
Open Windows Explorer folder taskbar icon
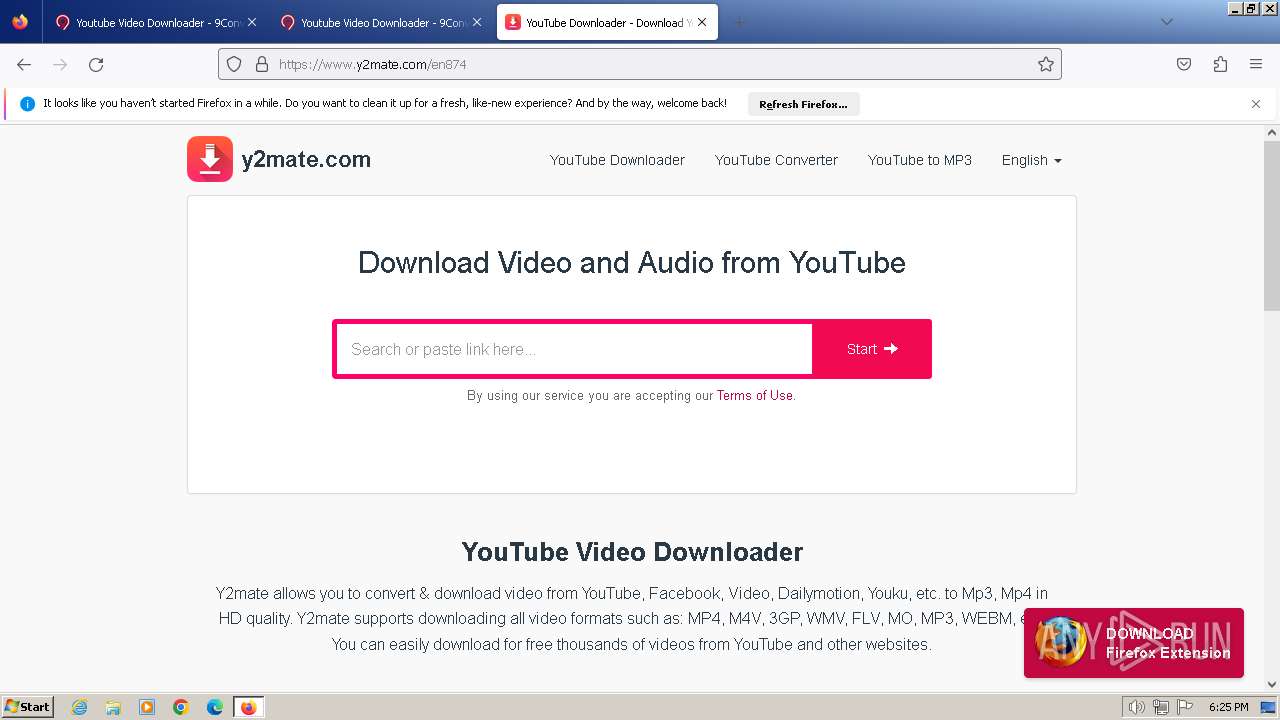pos(113,707)
